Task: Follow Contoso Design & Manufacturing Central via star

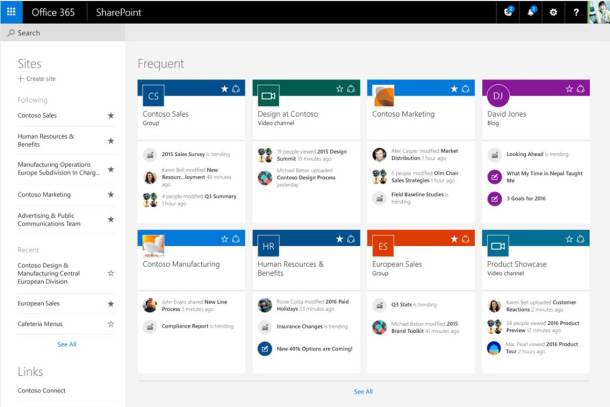Action: pyautogui.click(x=111, y=273)
